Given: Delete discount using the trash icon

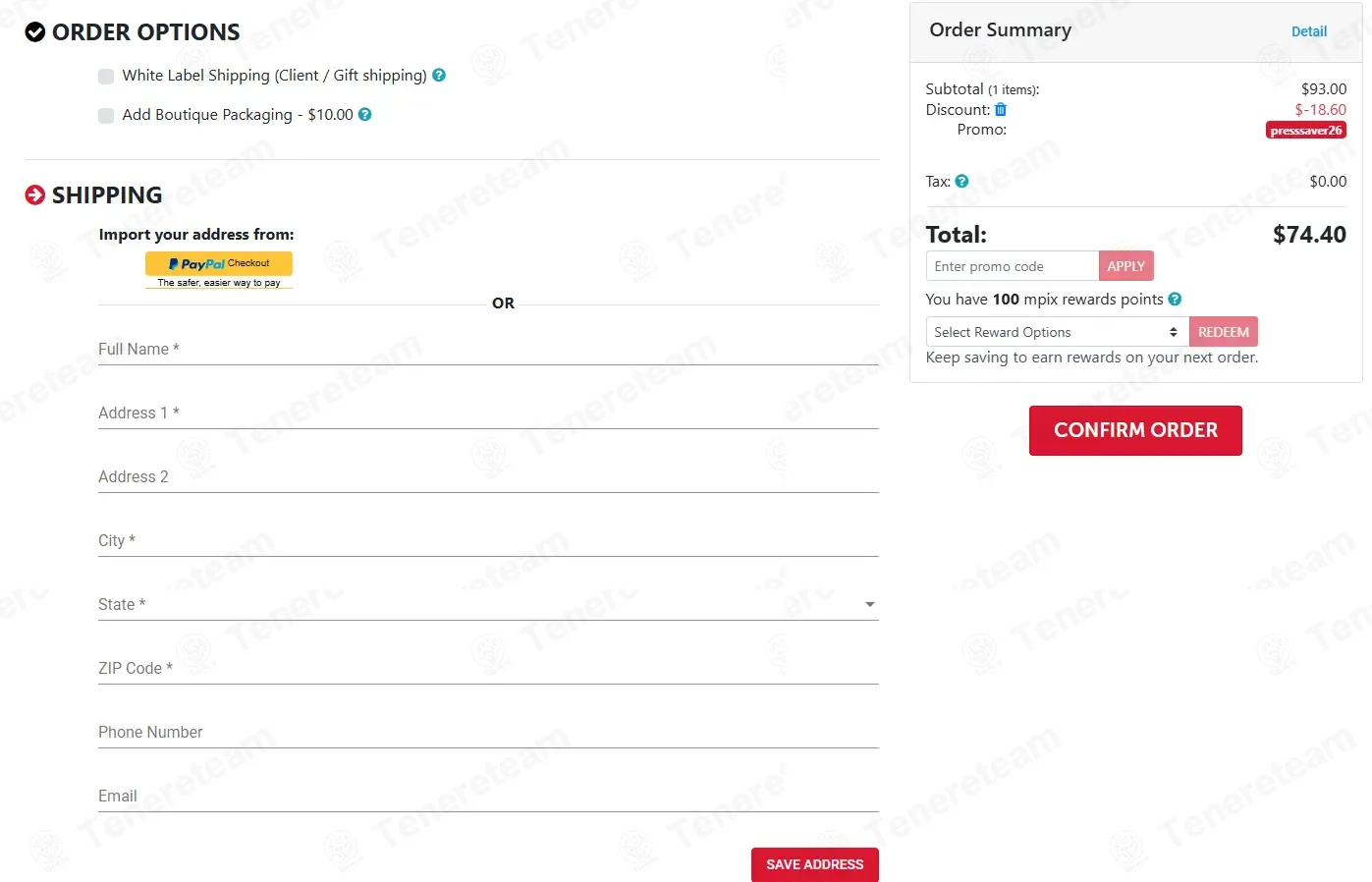Looking at the screenshot, I should (x=1001, y=109).
